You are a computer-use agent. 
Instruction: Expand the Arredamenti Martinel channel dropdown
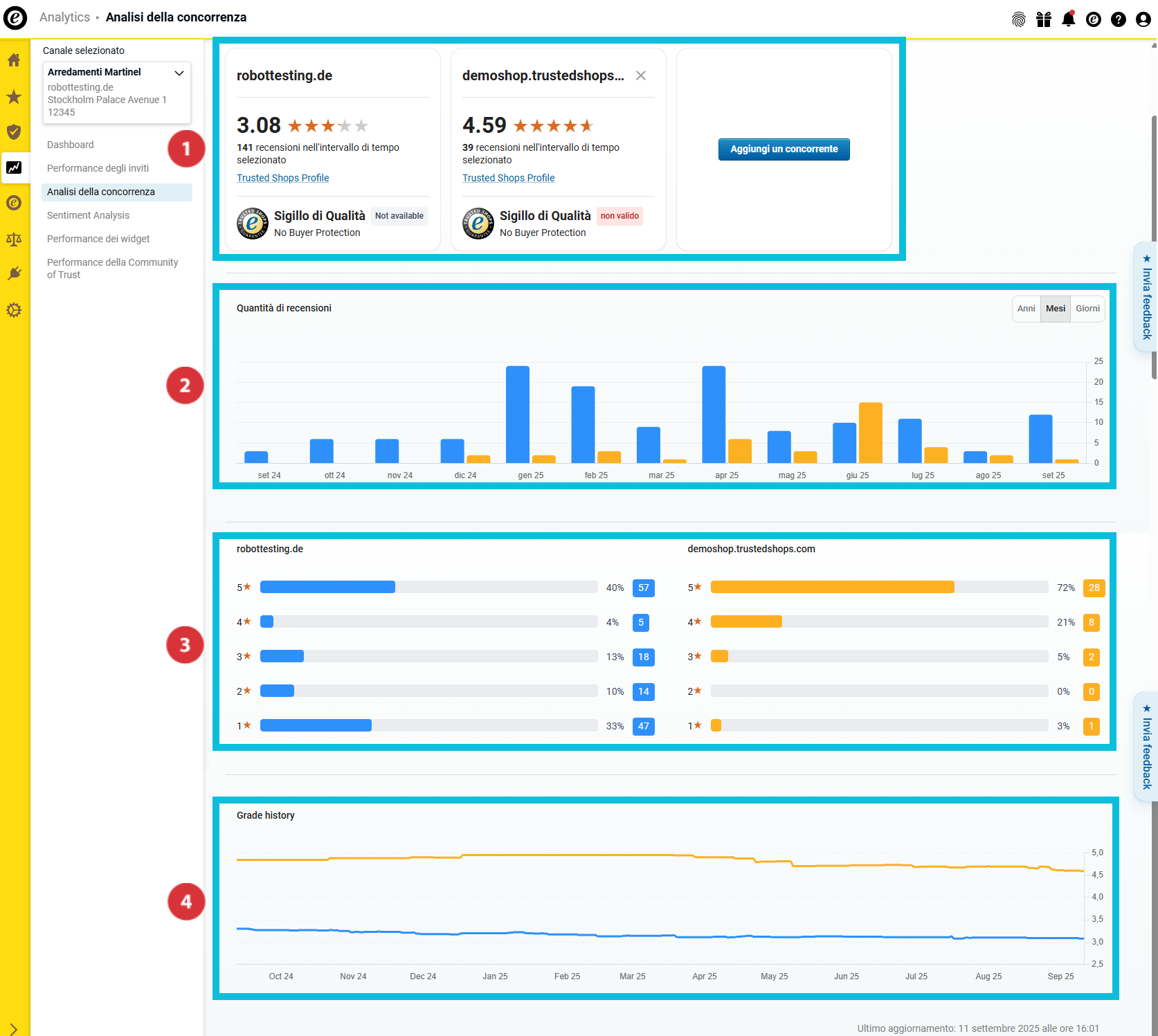click(x=179, y=73)
